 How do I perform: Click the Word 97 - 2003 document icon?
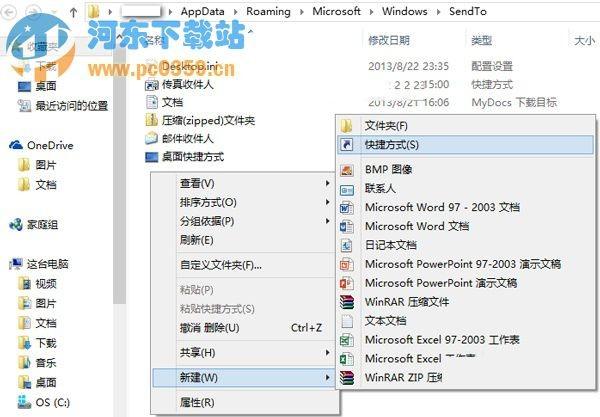pyautogui.click(x=347, y=207)
